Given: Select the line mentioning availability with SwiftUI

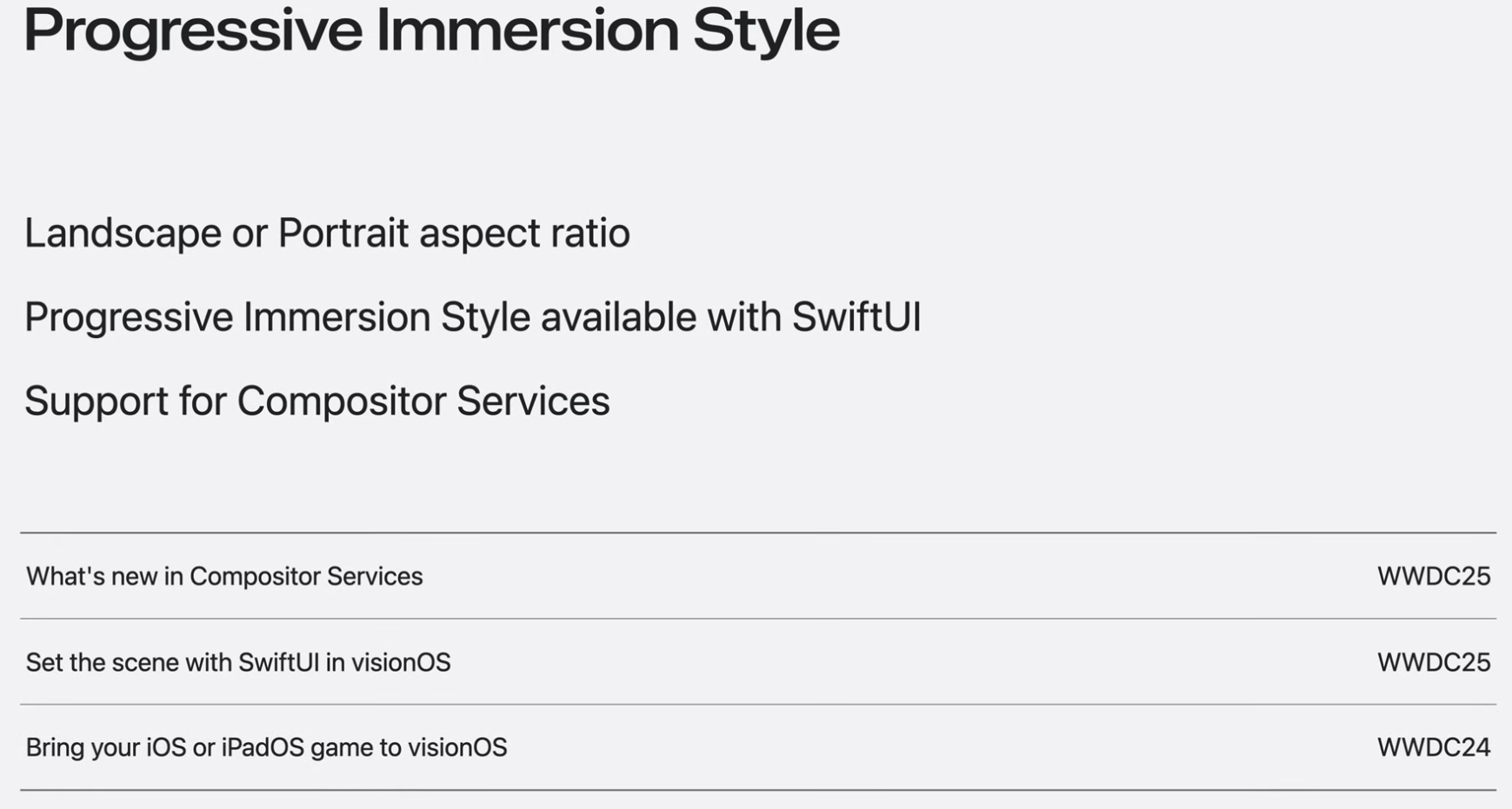Looking at the screenshot, I should click(472, 317).
